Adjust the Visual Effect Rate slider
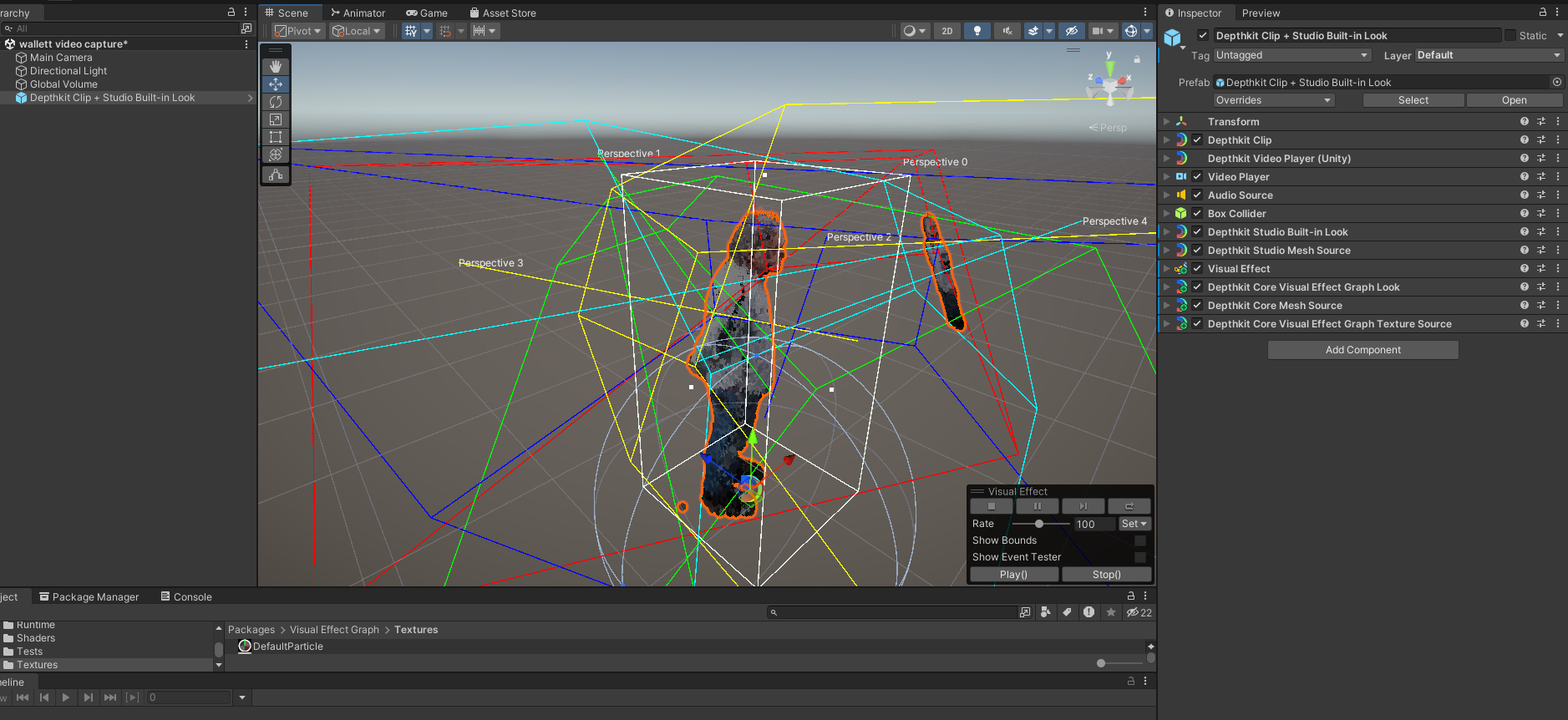 [1039, 524]
